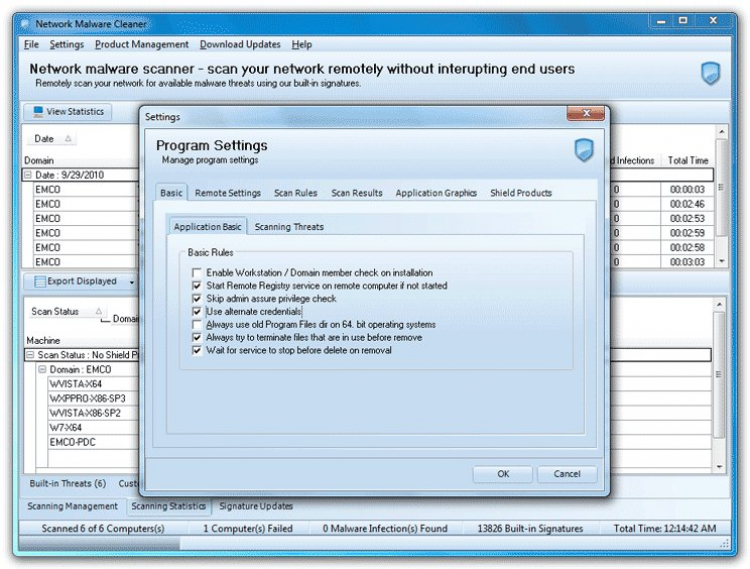Click lower machine list scrollbar up arrow
The height and width of the screenshot is (569, 750).
coord(719,305)
